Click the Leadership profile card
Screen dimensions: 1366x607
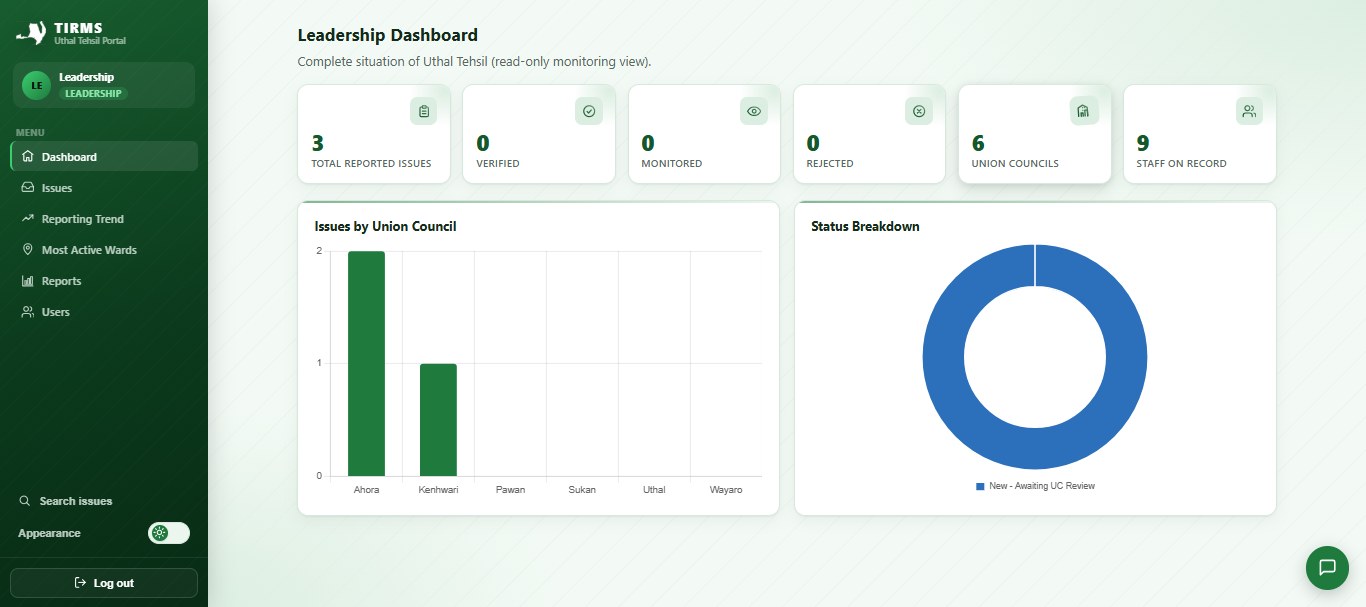click(x=104, y=85)
